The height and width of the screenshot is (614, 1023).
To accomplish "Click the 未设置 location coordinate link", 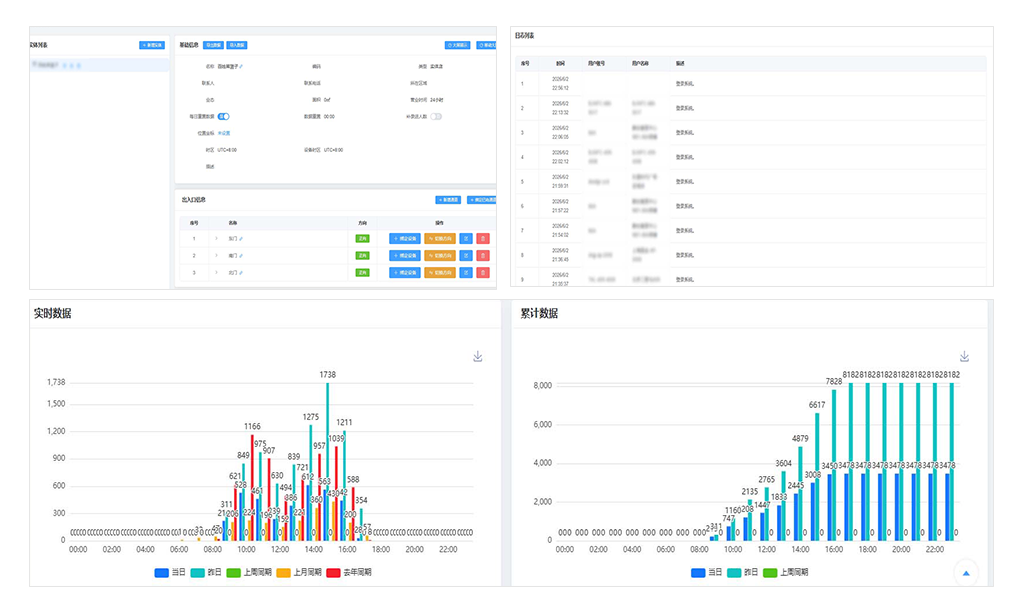I will point(224,133).
